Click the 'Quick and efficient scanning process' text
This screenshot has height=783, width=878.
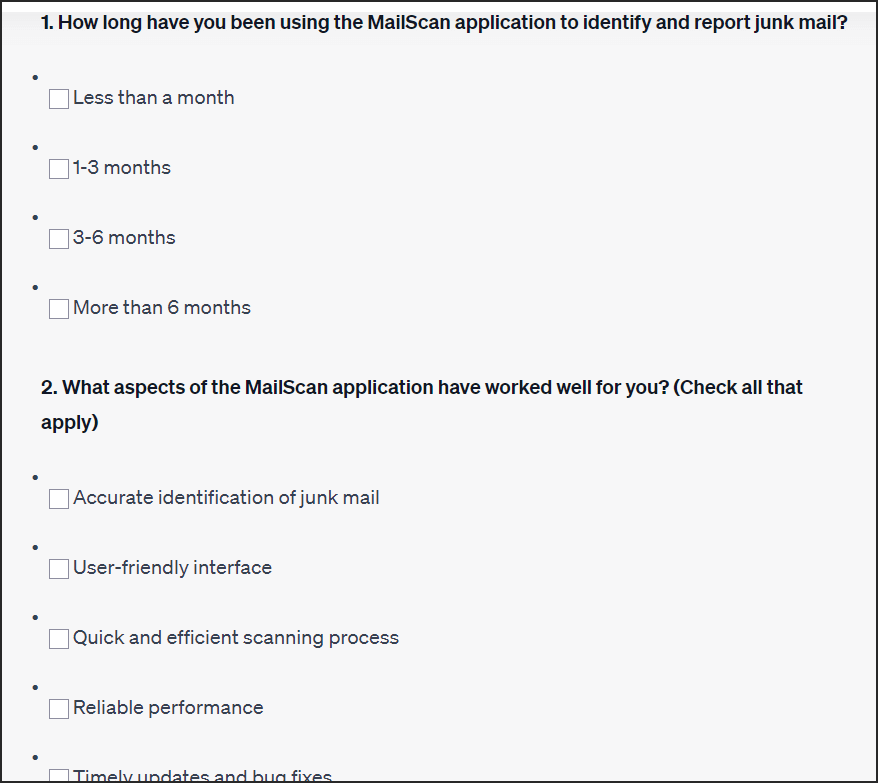point(236,637)
